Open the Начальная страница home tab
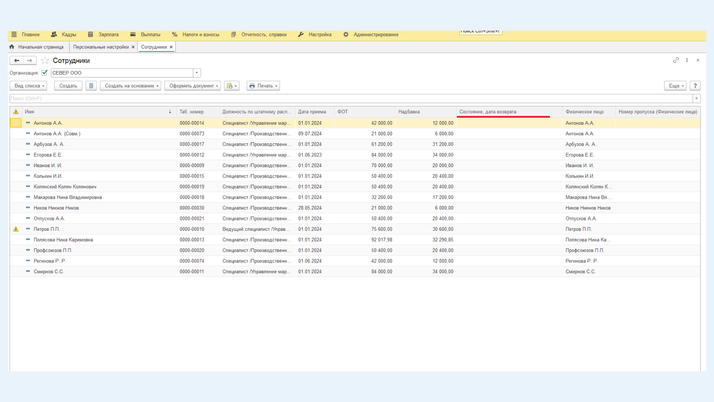This screenshot has width=714, height=402. click(37, 47)
